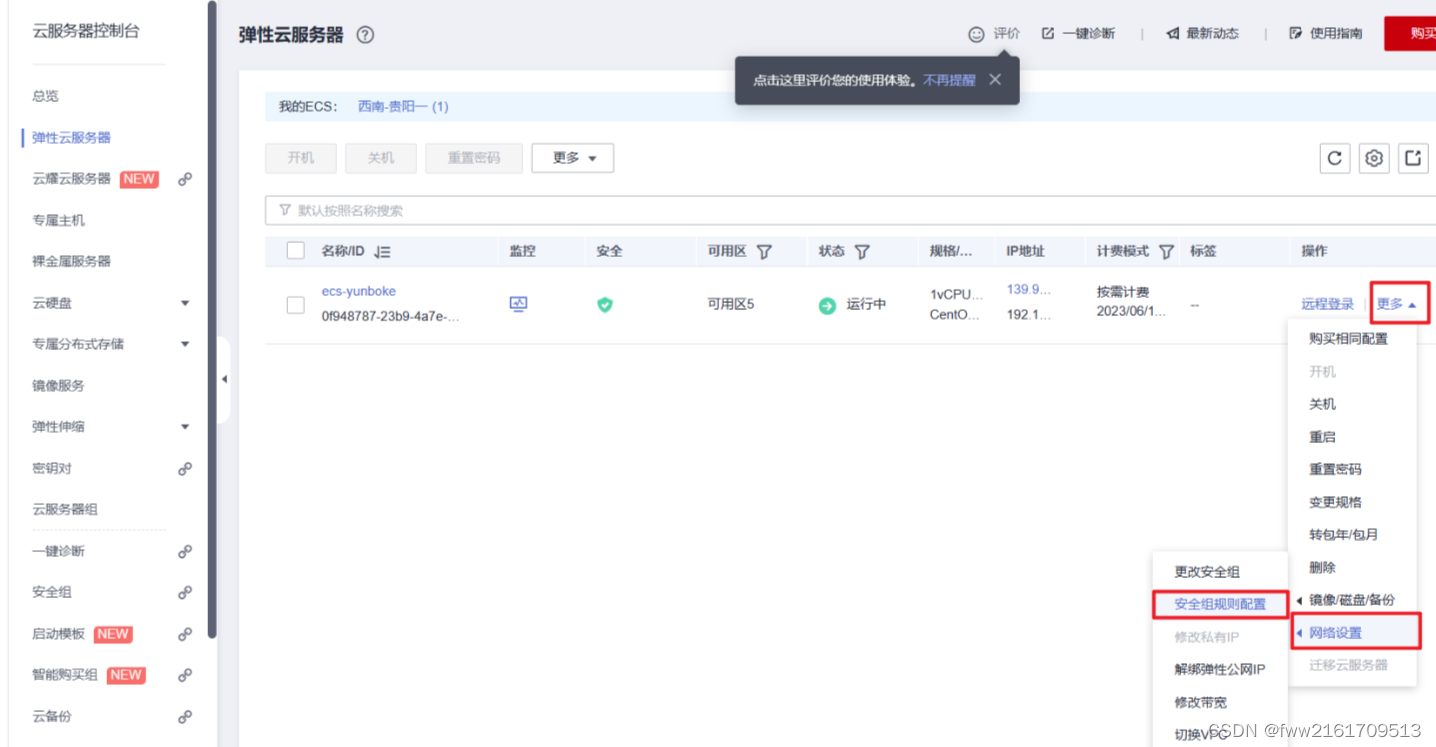The height and width of the screenshot is (747, 1436).
Task: Click the 远程登录 link
Action: pyautogui.click(x=1328, y=304)
